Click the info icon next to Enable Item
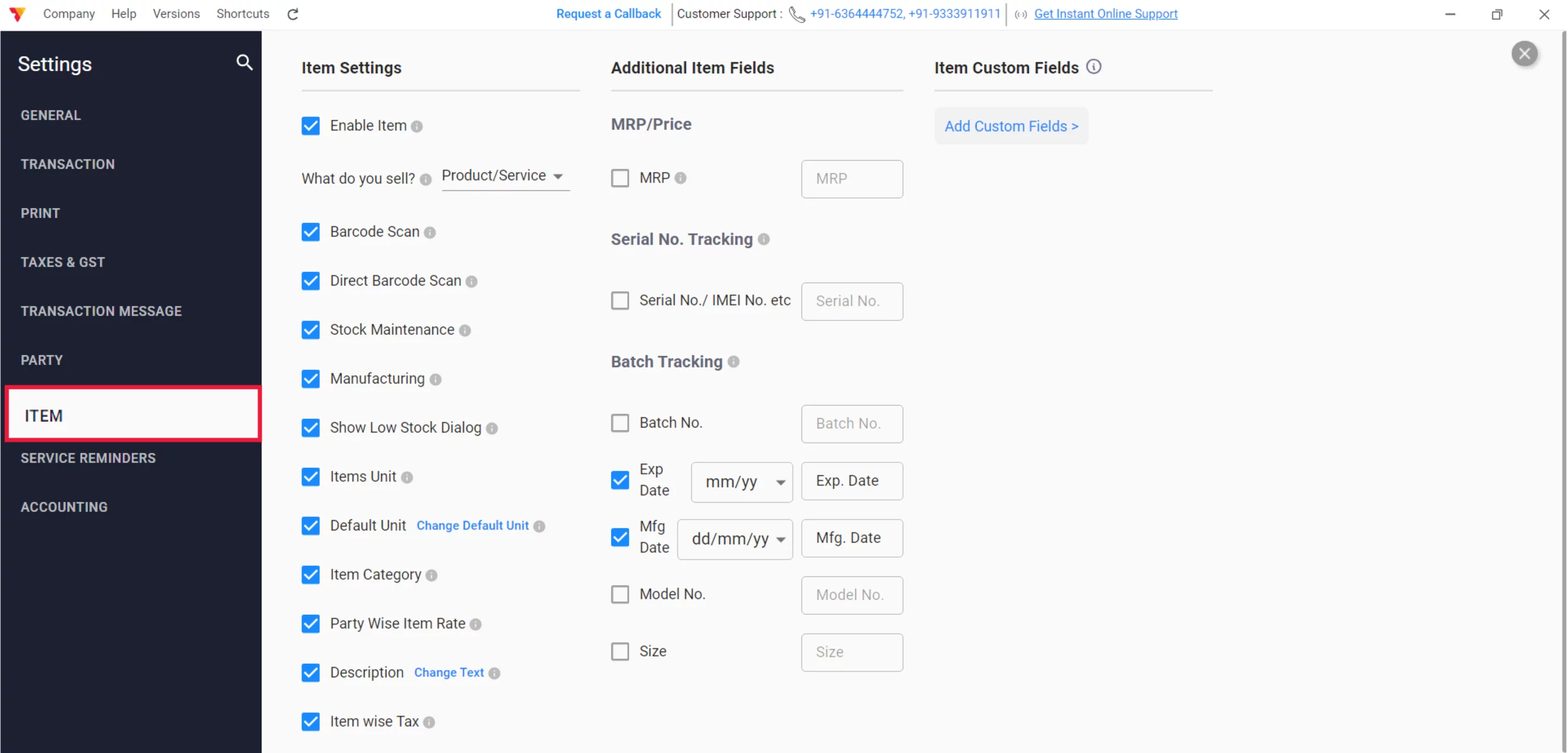The height and width of the screenshot is (753, 1568). coord(418,126)
